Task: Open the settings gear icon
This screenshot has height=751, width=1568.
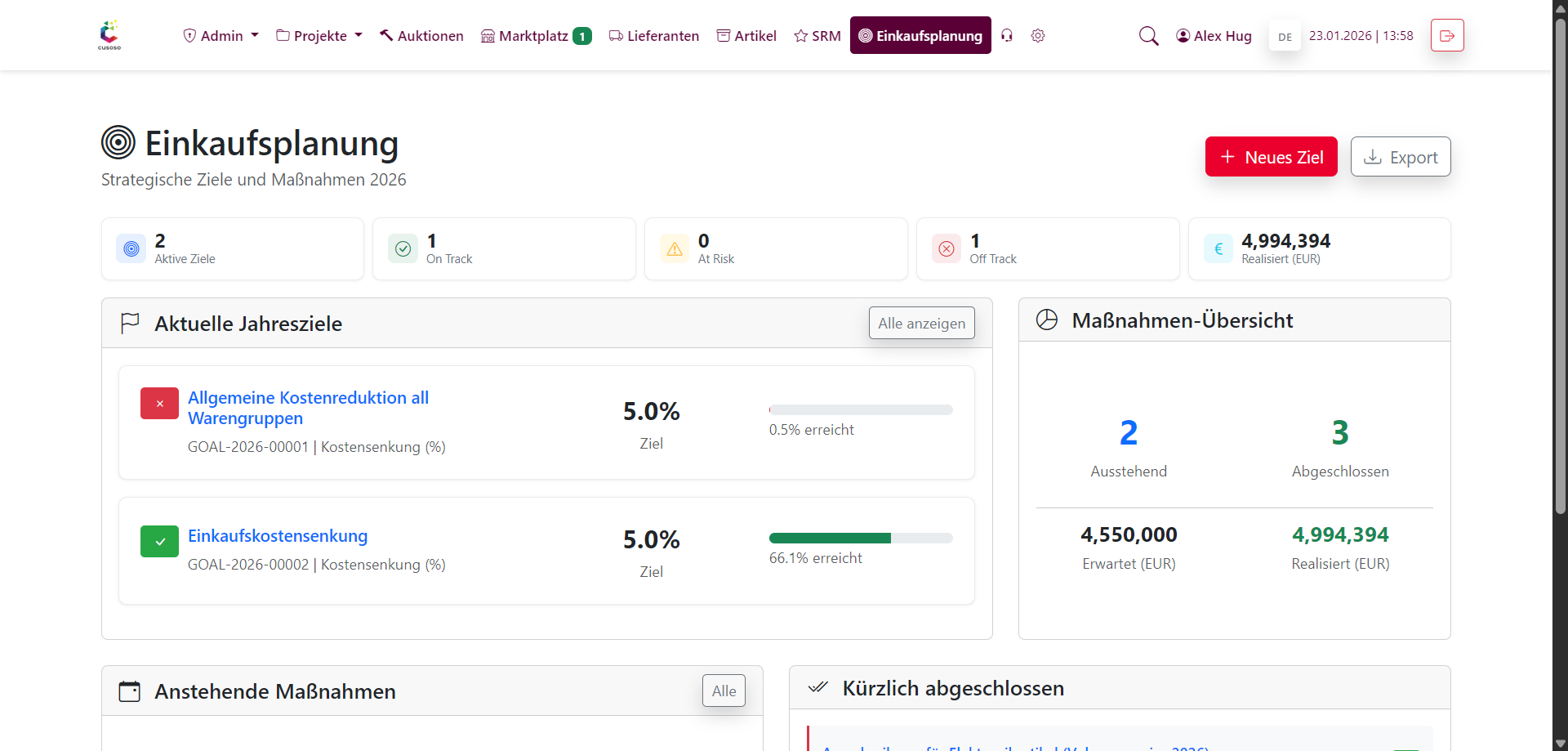Action: 1037,36
